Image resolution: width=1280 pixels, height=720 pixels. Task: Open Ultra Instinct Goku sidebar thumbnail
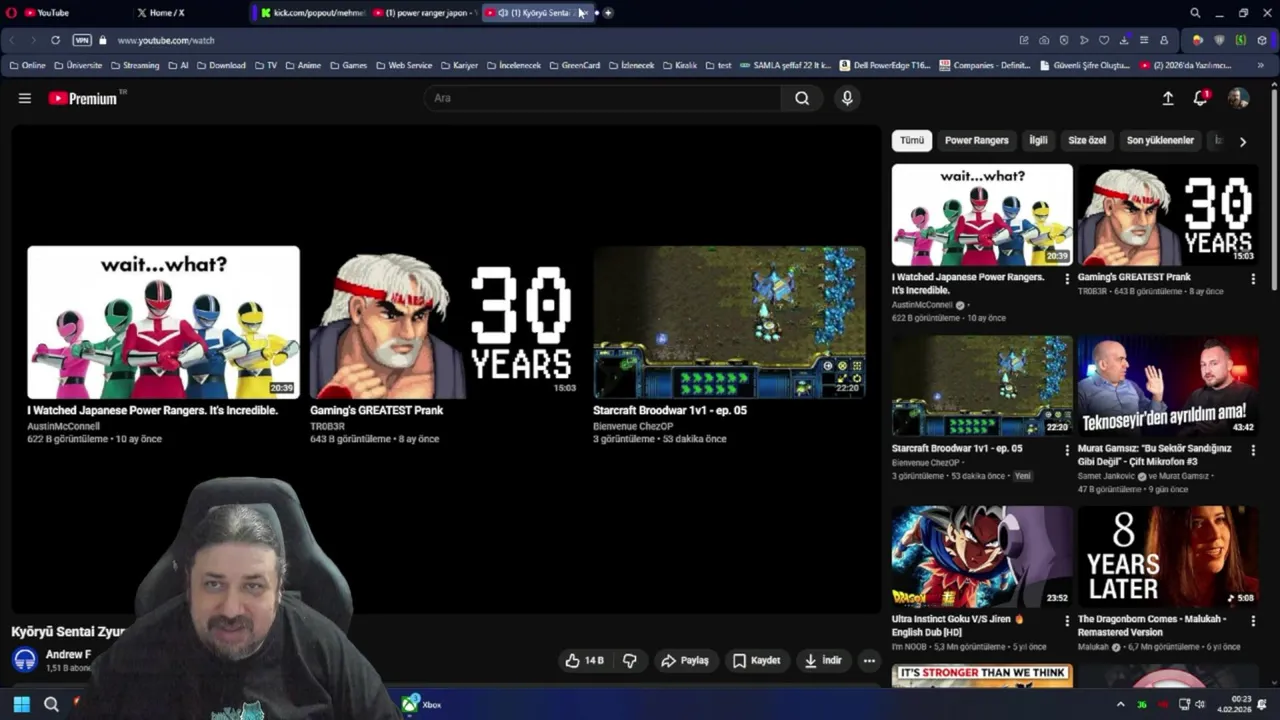982,556
